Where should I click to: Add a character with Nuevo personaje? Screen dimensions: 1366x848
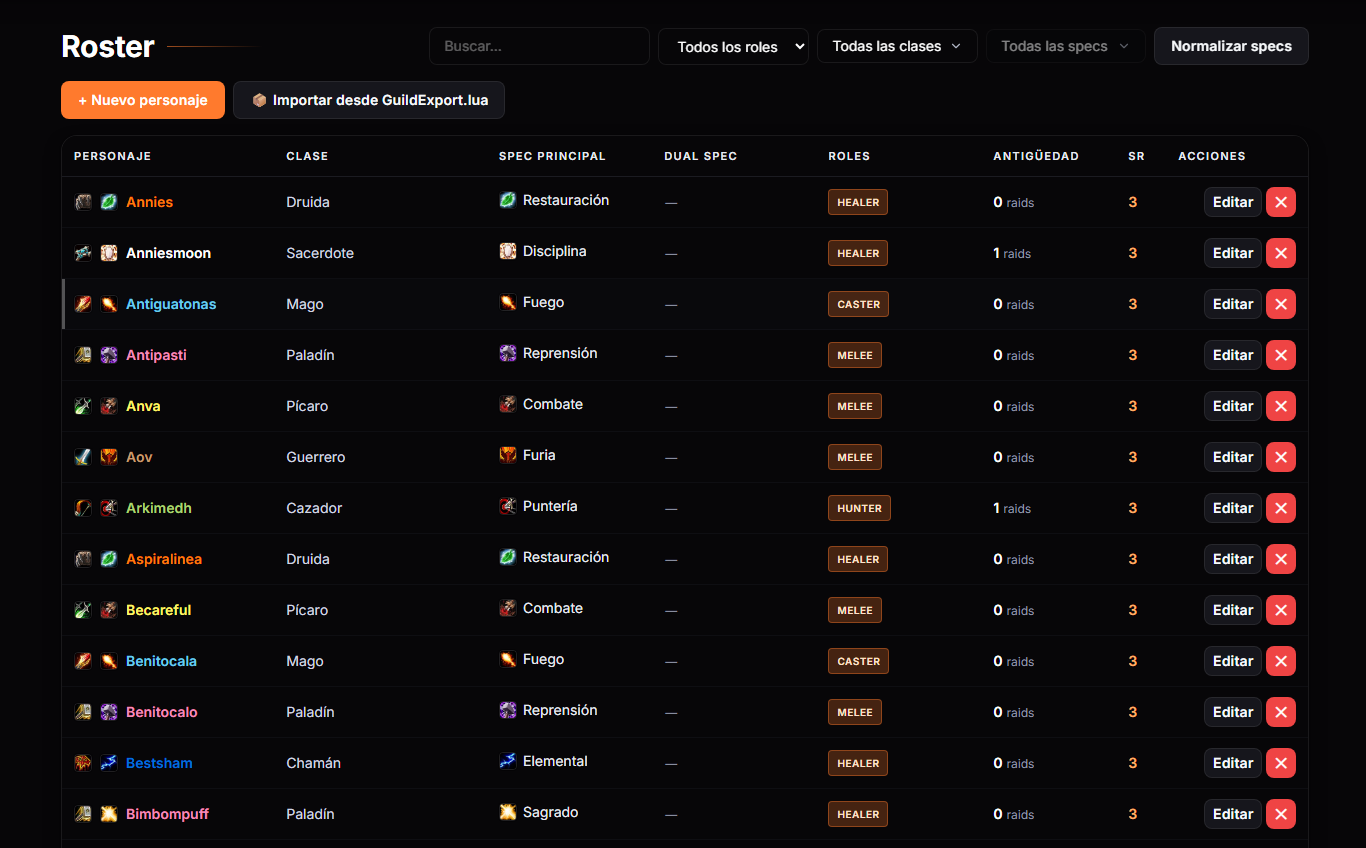[x=143, y=100]
